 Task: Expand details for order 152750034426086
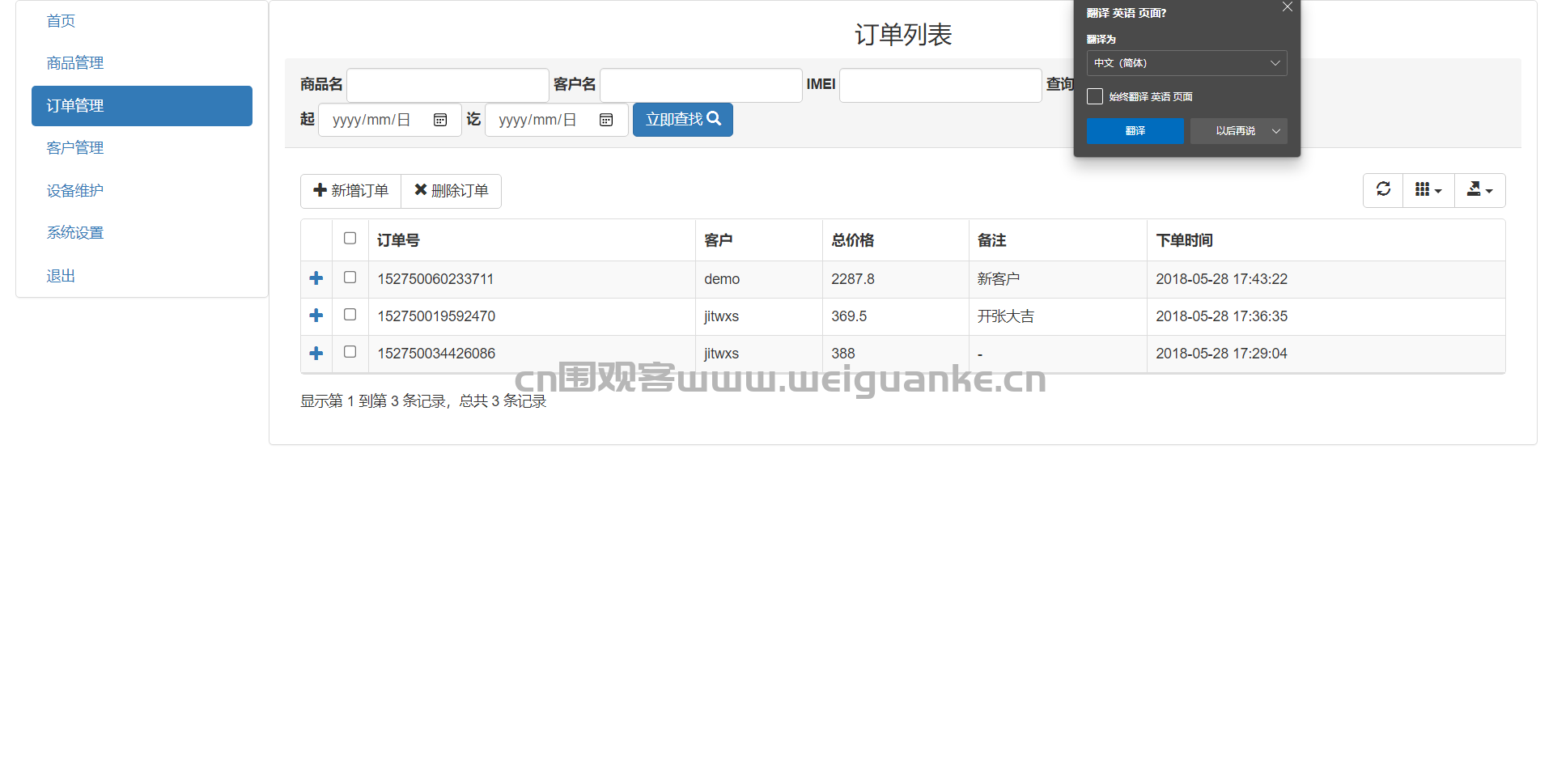point(316,354)
